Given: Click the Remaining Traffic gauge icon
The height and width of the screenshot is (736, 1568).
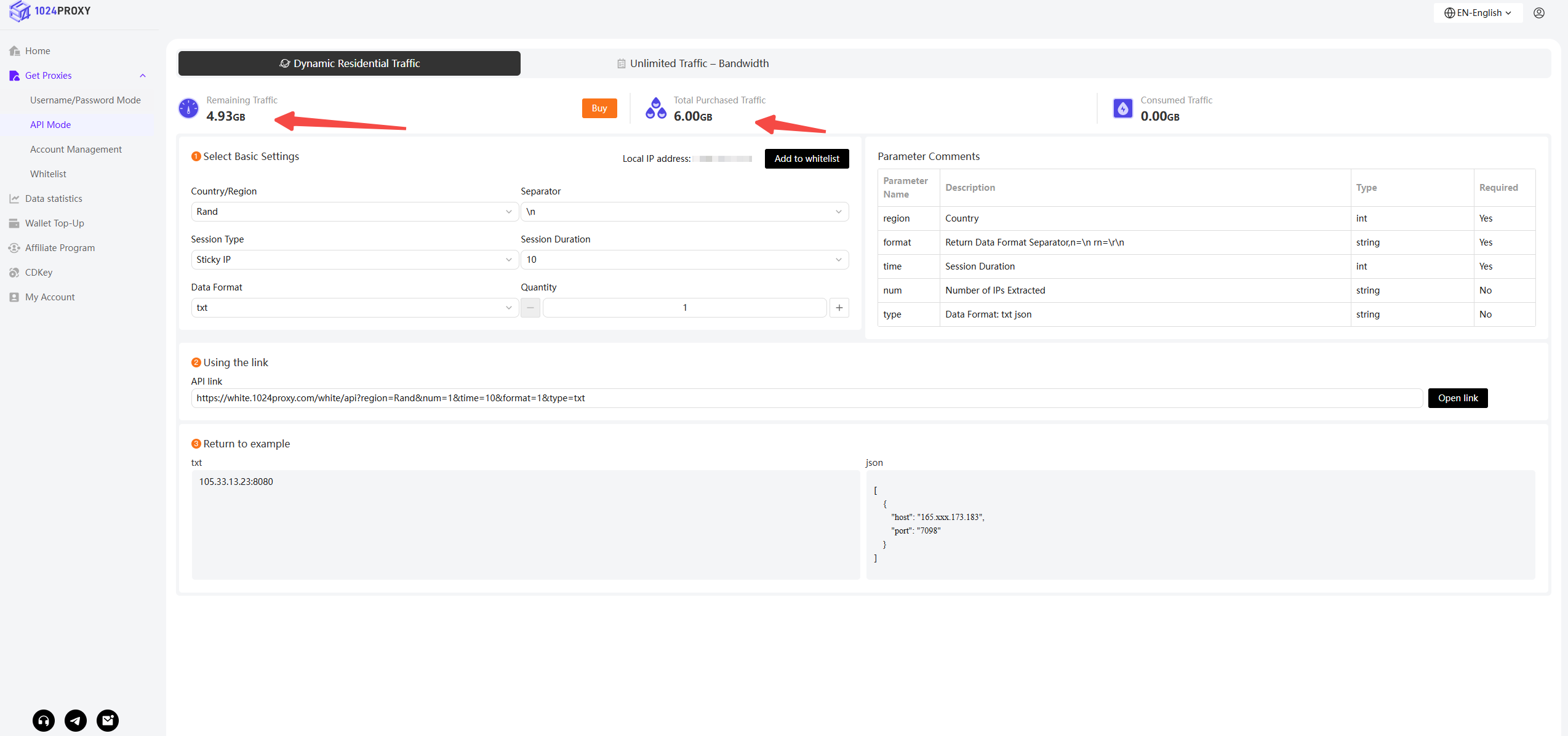Looking at the screenshot, I should tap(188, 108).
